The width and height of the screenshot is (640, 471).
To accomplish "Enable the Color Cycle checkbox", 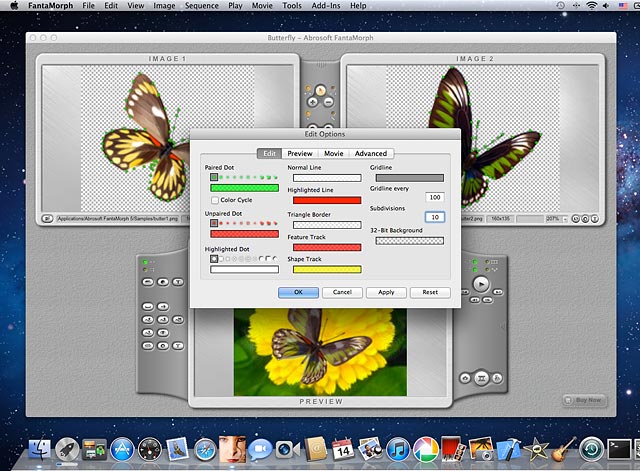I will point(215,200).
